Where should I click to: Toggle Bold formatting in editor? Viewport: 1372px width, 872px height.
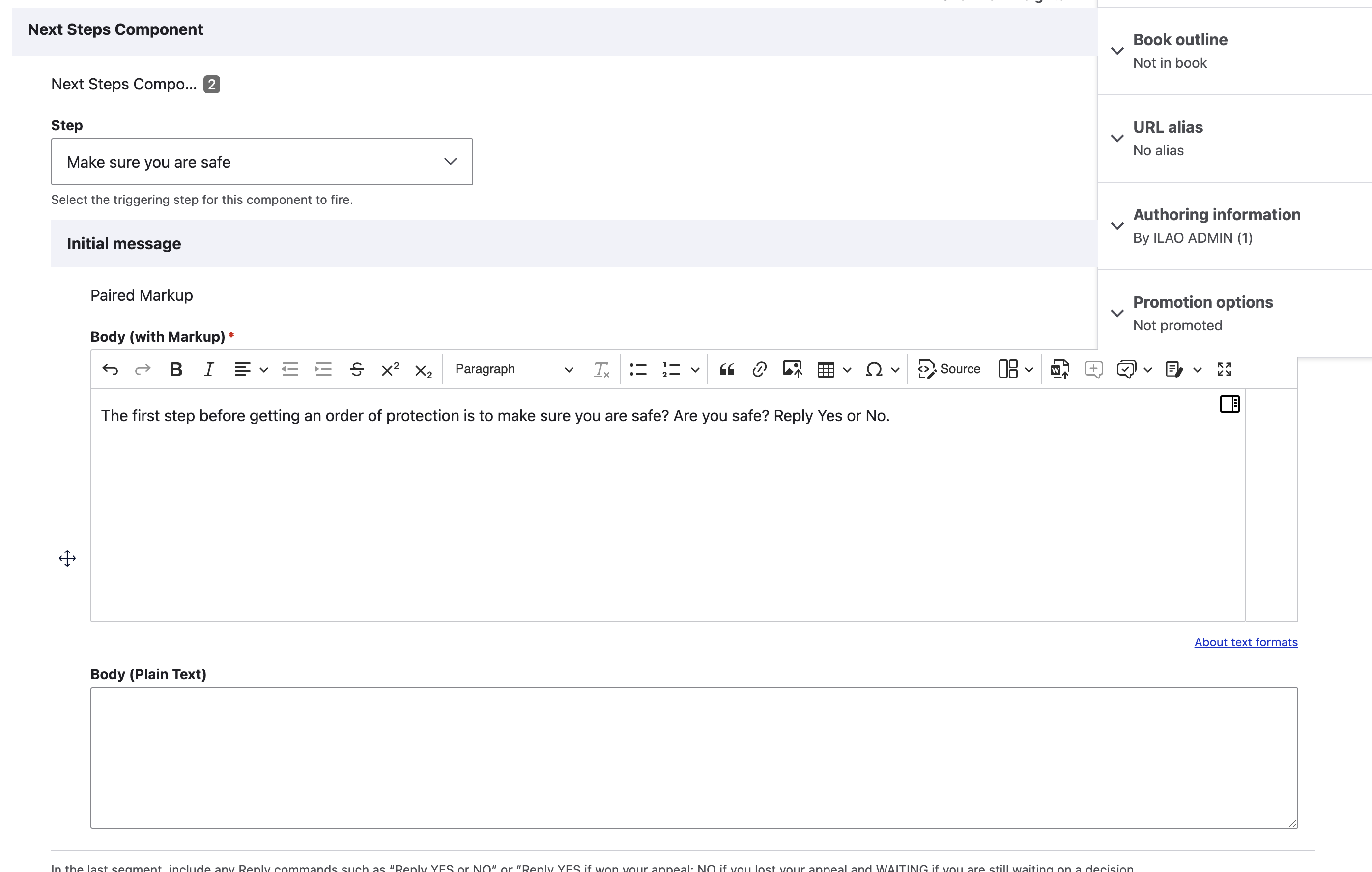[176, 369]
